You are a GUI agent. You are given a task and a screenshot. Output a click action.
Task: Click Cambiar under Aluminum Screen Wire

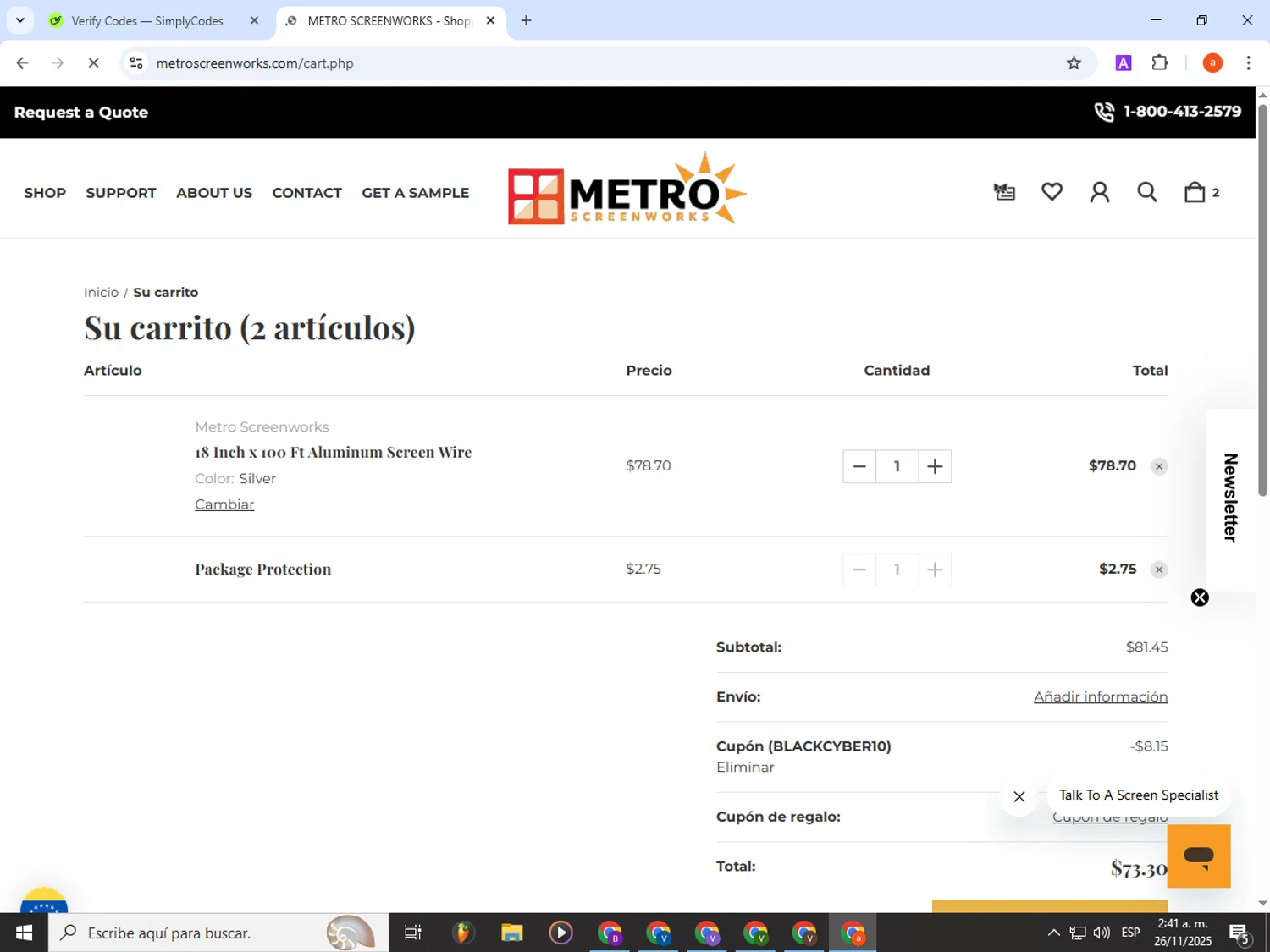coord(224,504)
